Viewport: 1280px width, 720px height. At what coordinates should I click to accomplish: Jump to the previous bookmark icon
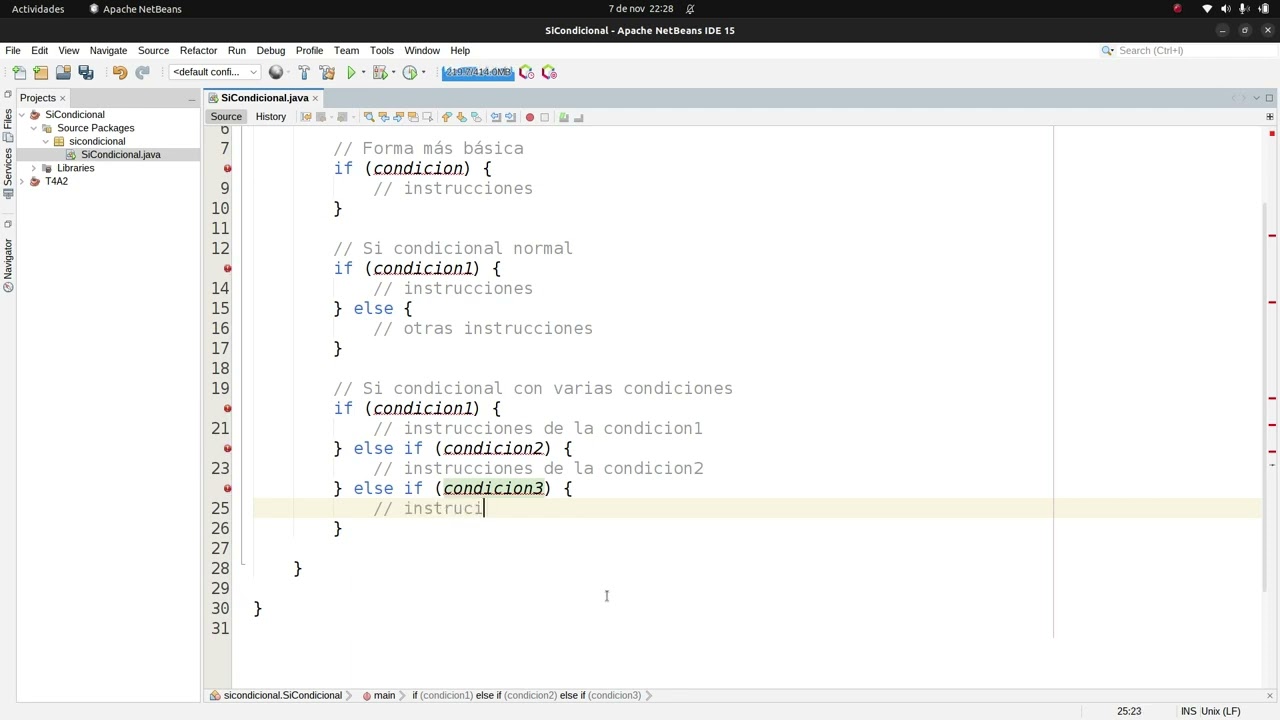[x=447, y=117]
